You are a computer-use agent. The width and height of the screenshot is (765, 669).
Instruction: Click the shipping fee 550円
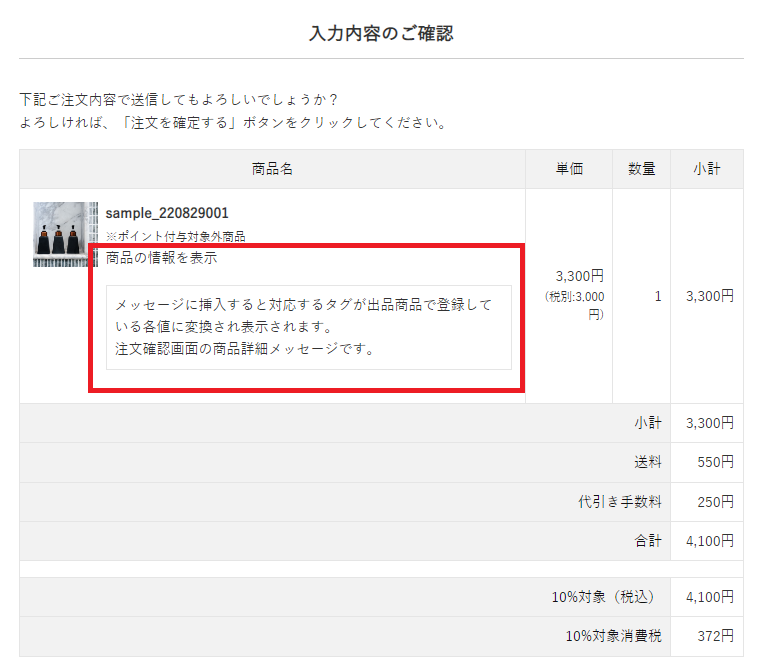[715, 462]
